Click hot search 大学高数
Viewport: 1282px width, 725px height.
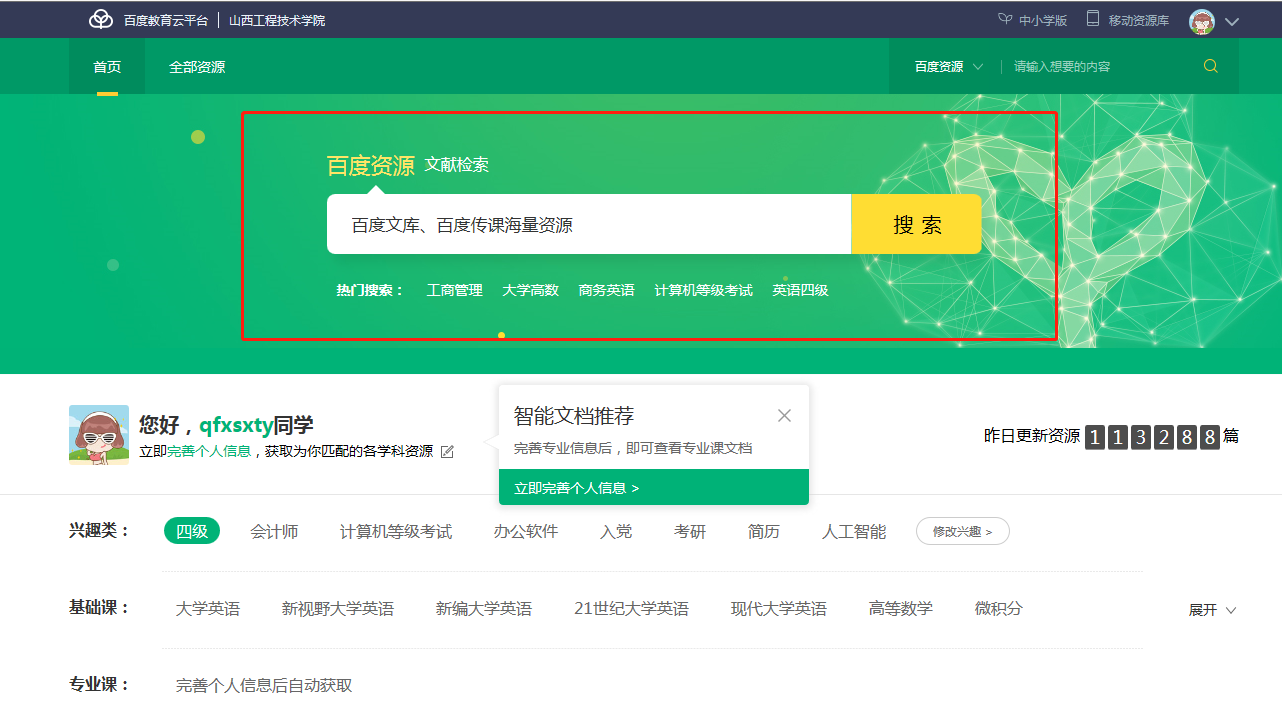tap(530, 290)
